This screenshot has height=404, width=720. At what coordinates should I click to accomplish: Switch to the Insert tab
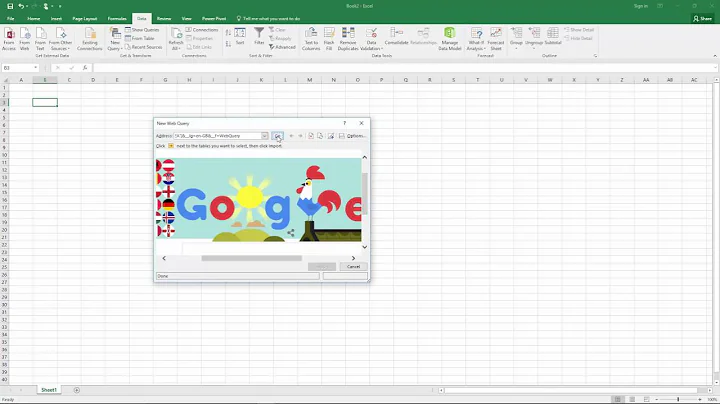tap(56, 19)
